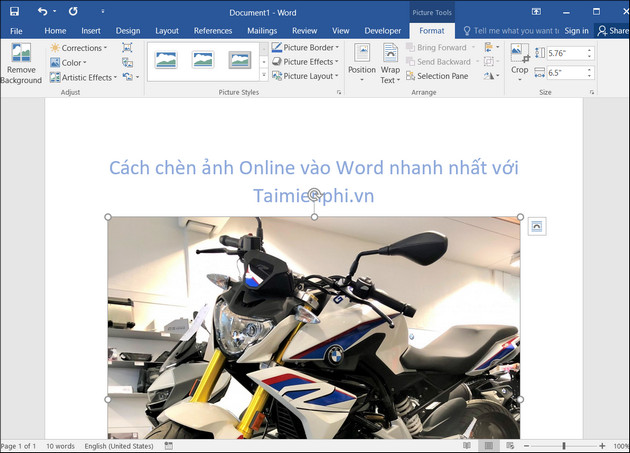
Task: Switch to the Developer tab
Action: click(382, 31)
